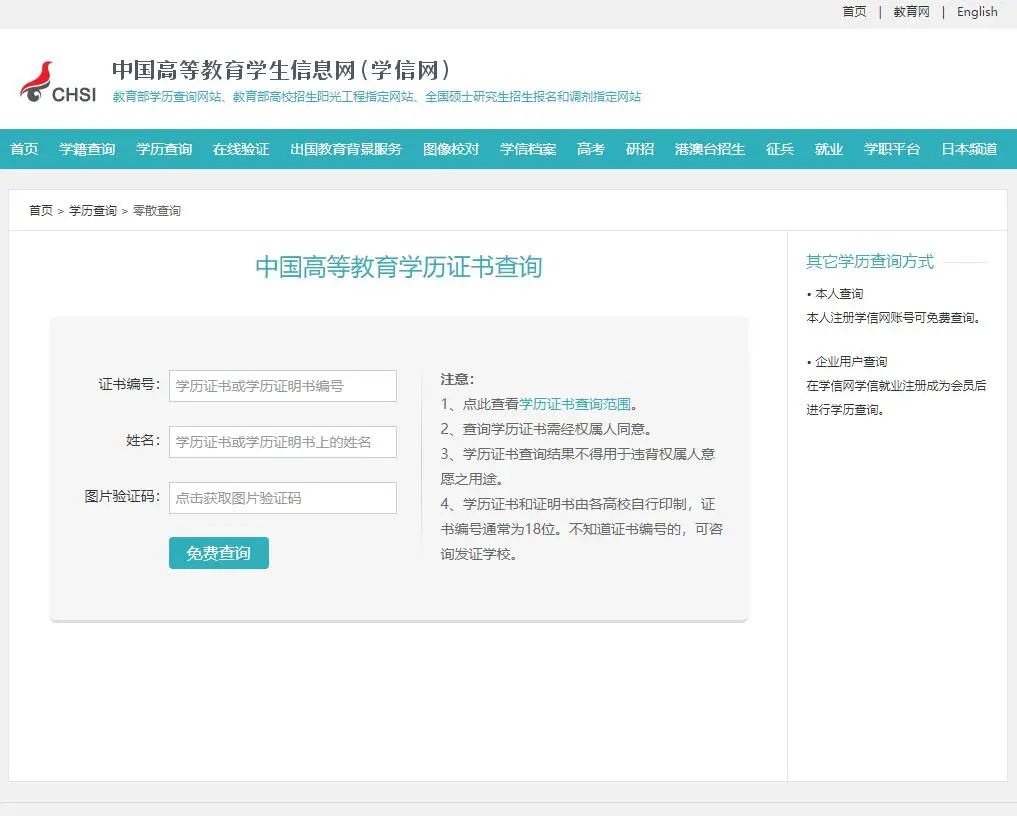This screenshot has height=816, width=1017.
Task: Open the 研招 section
Action: click(x=640, y=149)
